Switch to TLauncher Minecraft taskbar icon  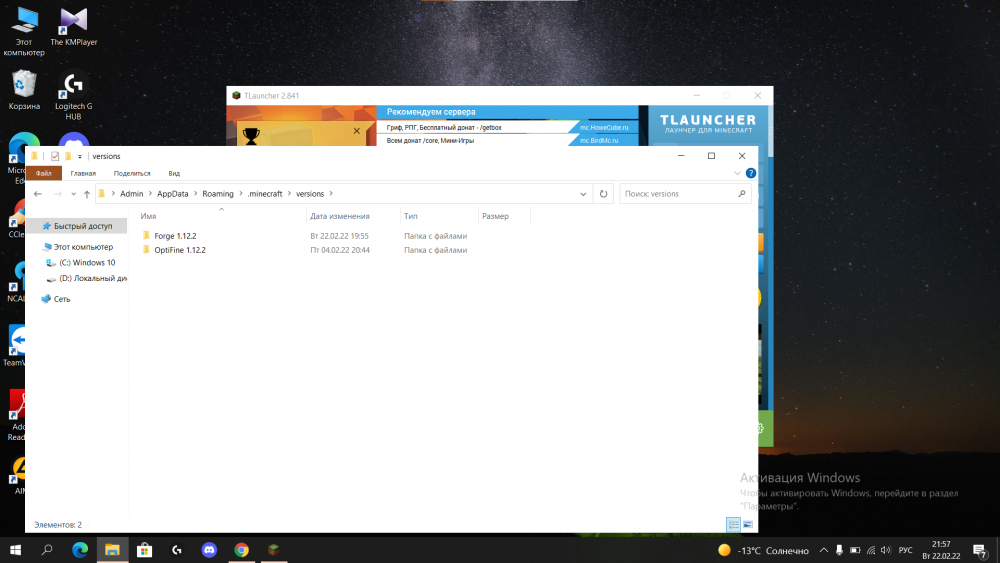pos(274,550)
